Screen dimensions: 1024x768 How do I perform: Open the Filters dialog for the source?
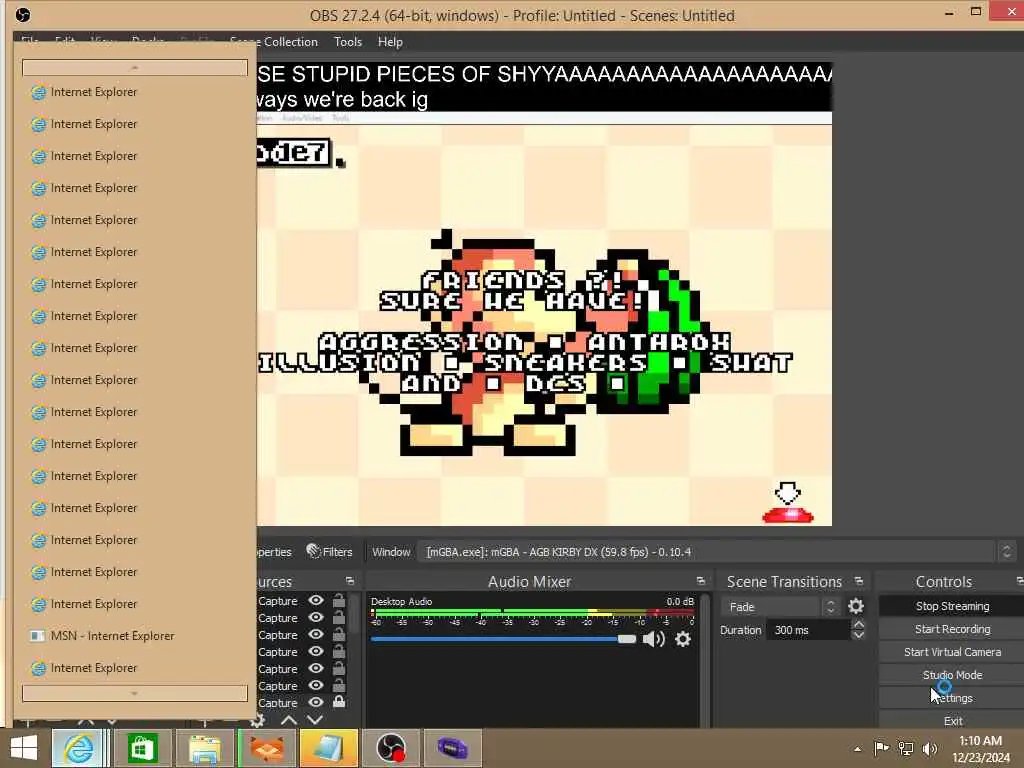tap(330, 552)
